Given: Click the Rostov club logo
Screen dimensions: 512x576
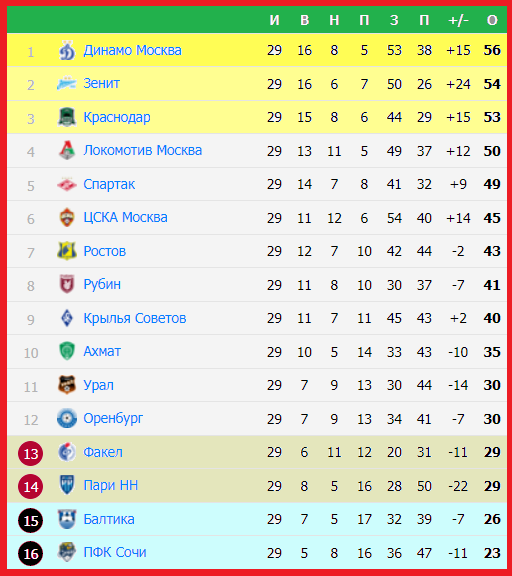Looking at the screenshot, I should [67, 251].
